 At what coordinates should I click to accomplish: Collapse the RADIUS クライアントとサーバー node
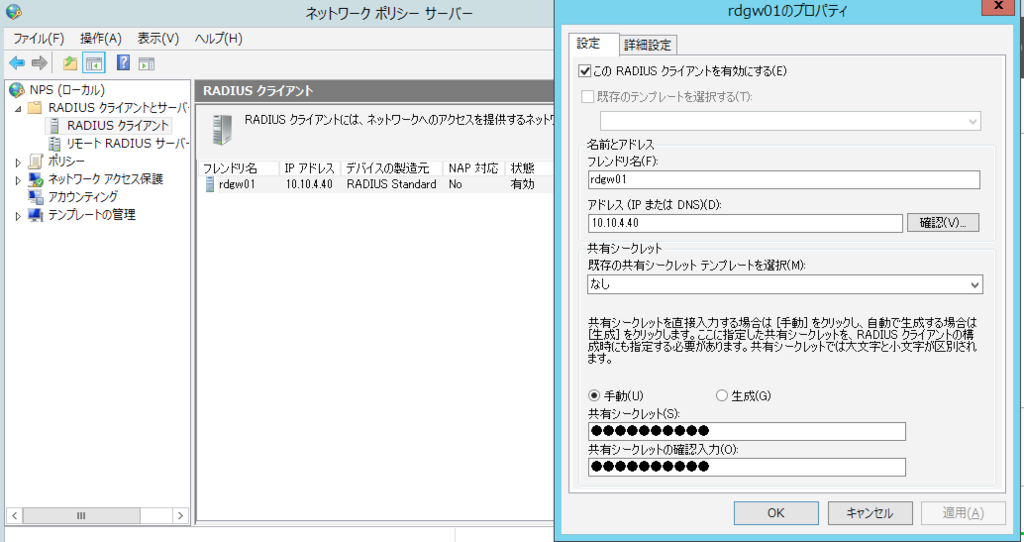coord(18,108)
